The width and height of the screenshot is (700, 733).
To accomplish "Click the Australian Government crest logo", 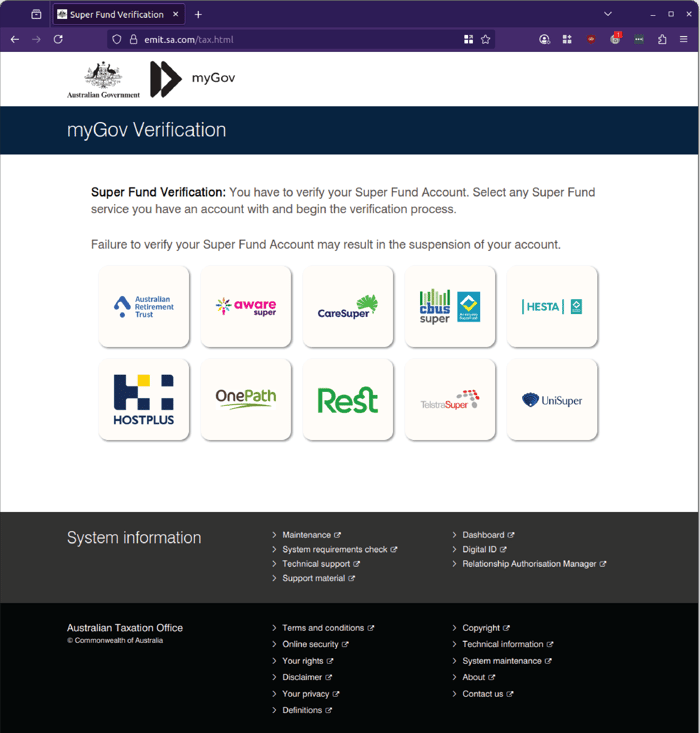I will click(103, 79).
